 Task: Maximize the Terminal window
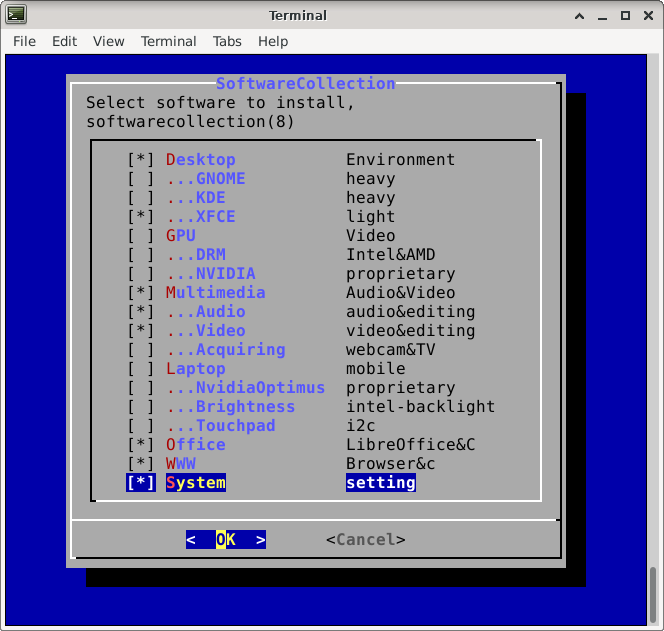[x=622, y=15]
